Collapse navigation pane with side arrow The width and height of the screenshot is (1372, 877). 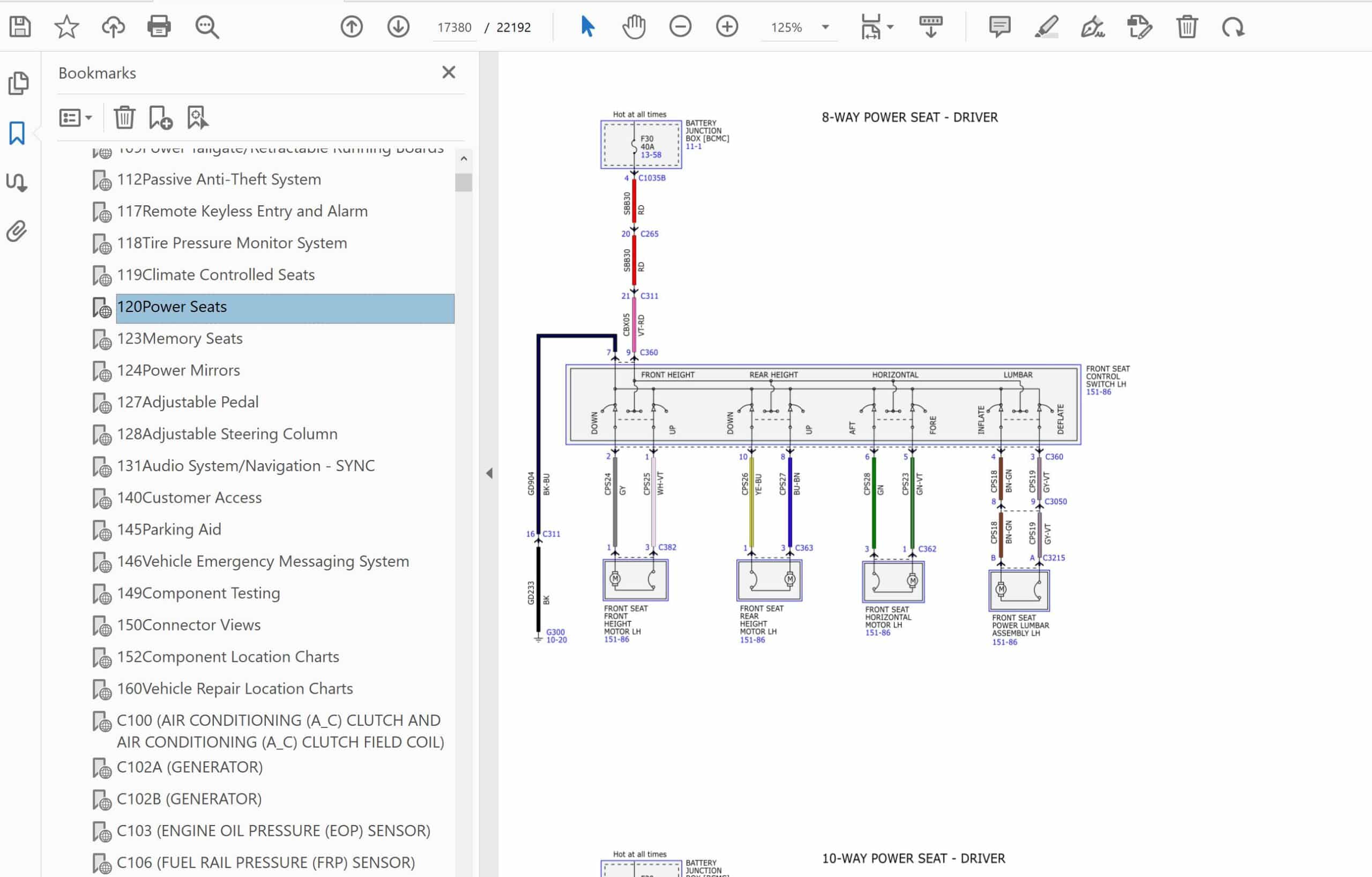pyautogui.click(x=489, y=473)
